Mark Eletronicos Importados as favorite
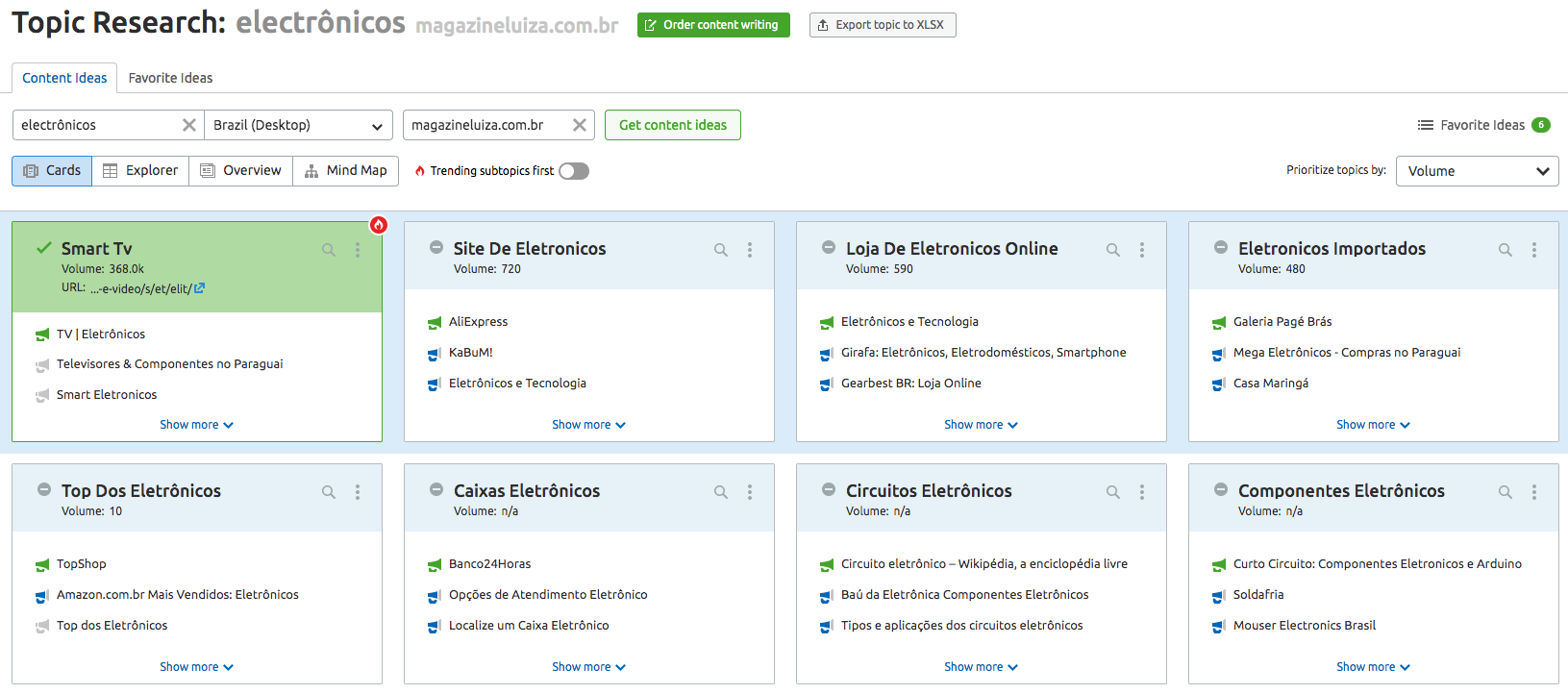This screenshot has height=694, width=1568. coord(1221,247)
